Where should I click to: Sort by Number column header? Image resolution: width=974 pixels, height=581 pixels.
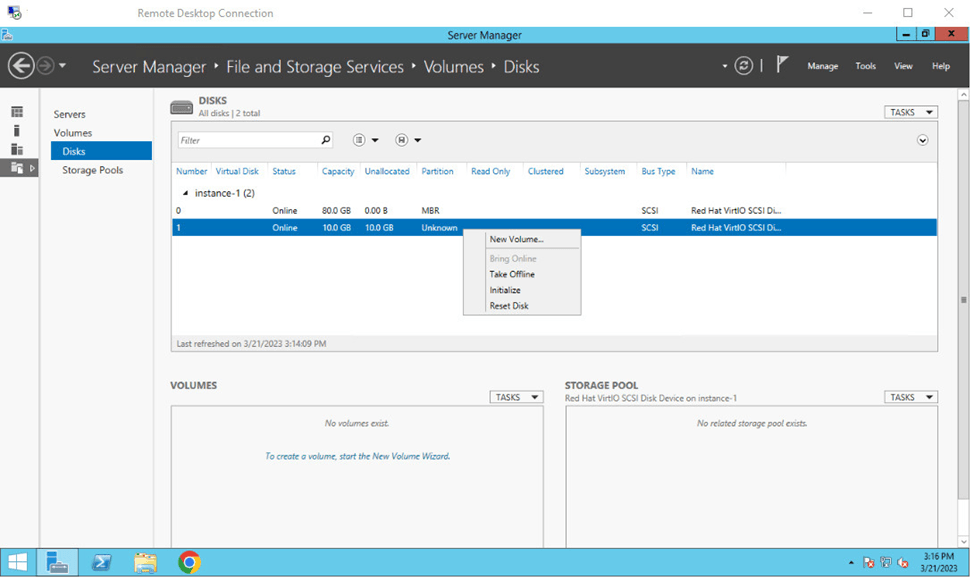click(x=191, y=172)
